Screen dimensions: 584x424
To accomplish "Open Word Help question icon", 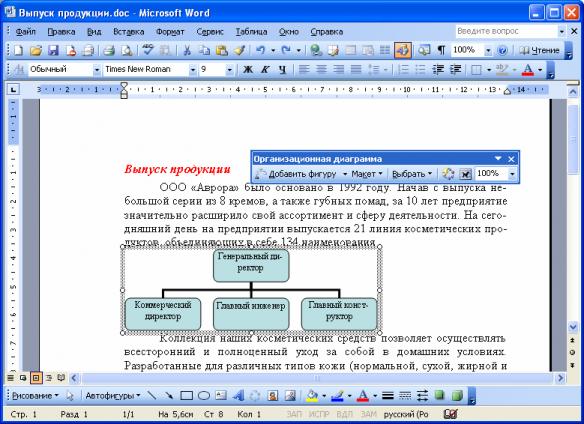I will click(502, 50).
